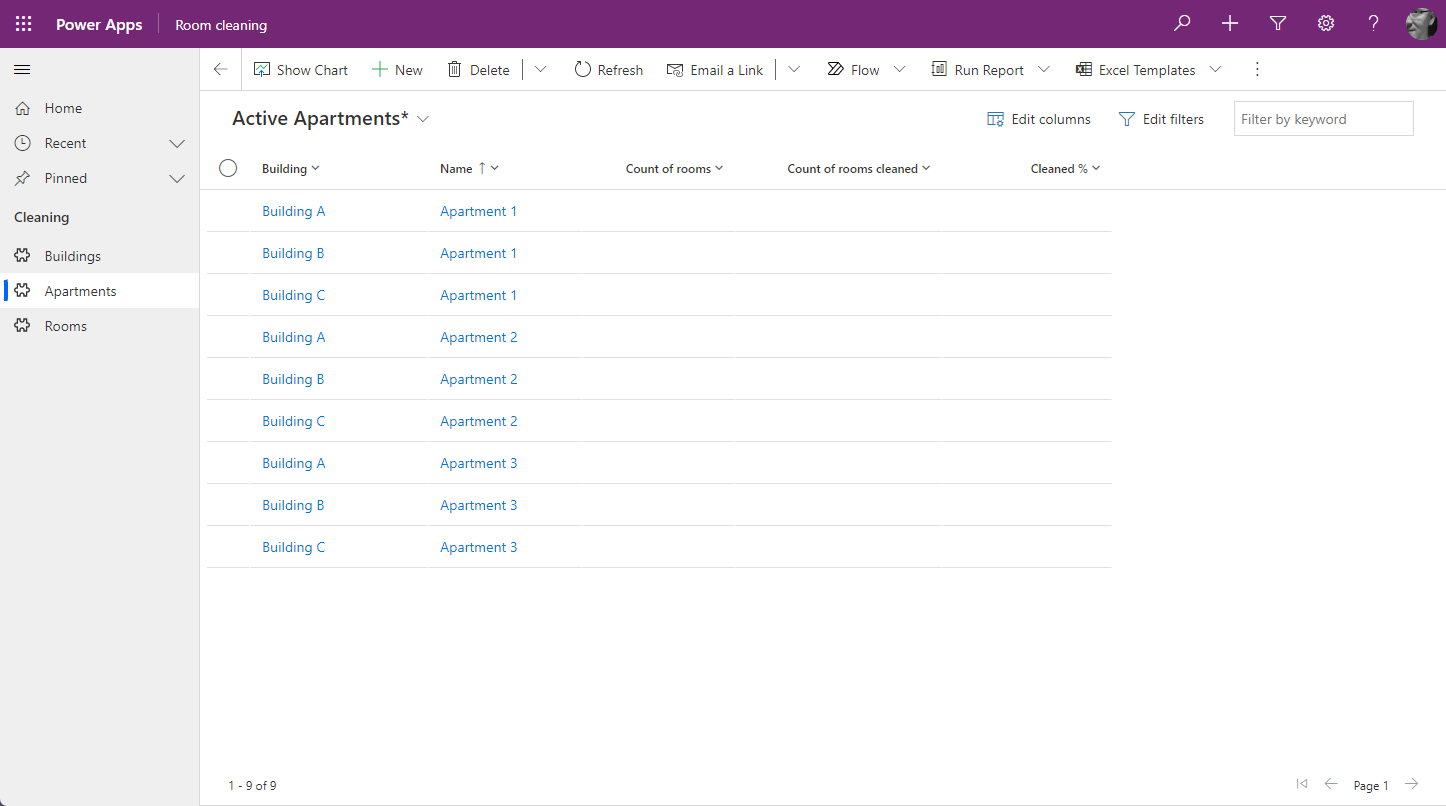
Task: Click the more commands ellipsis icon
Action: 1257,70
